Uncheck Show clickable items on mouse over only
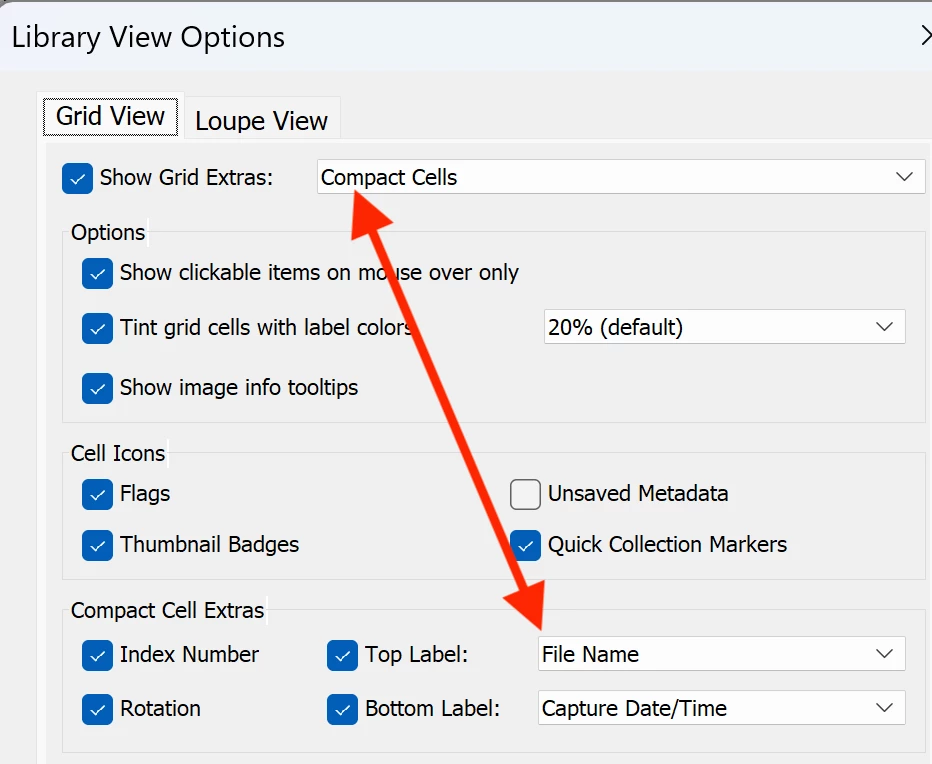 [x=98, y=273]
